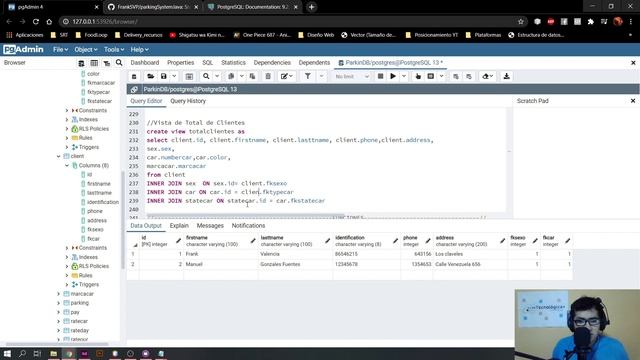
Task: Collapse the client table node
Action: [58, 156]
